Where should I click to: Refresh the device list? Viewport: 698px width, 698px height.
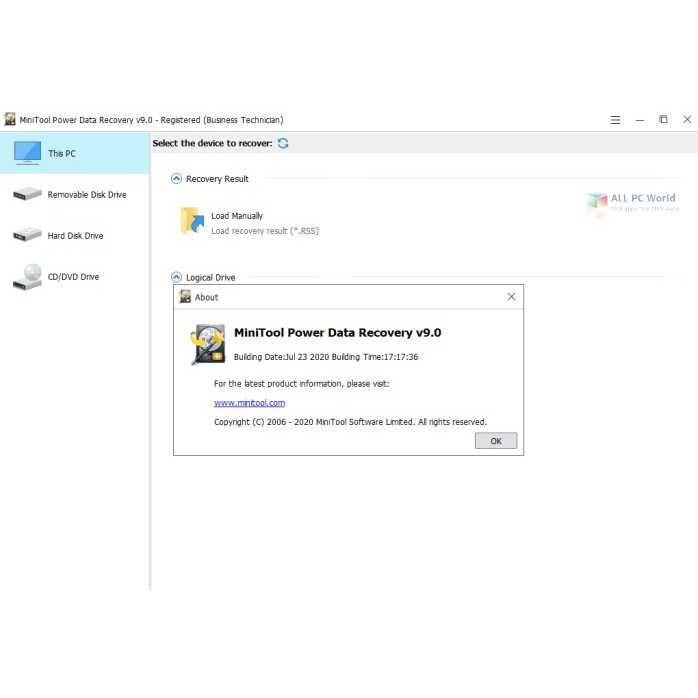tap(283, 143)
